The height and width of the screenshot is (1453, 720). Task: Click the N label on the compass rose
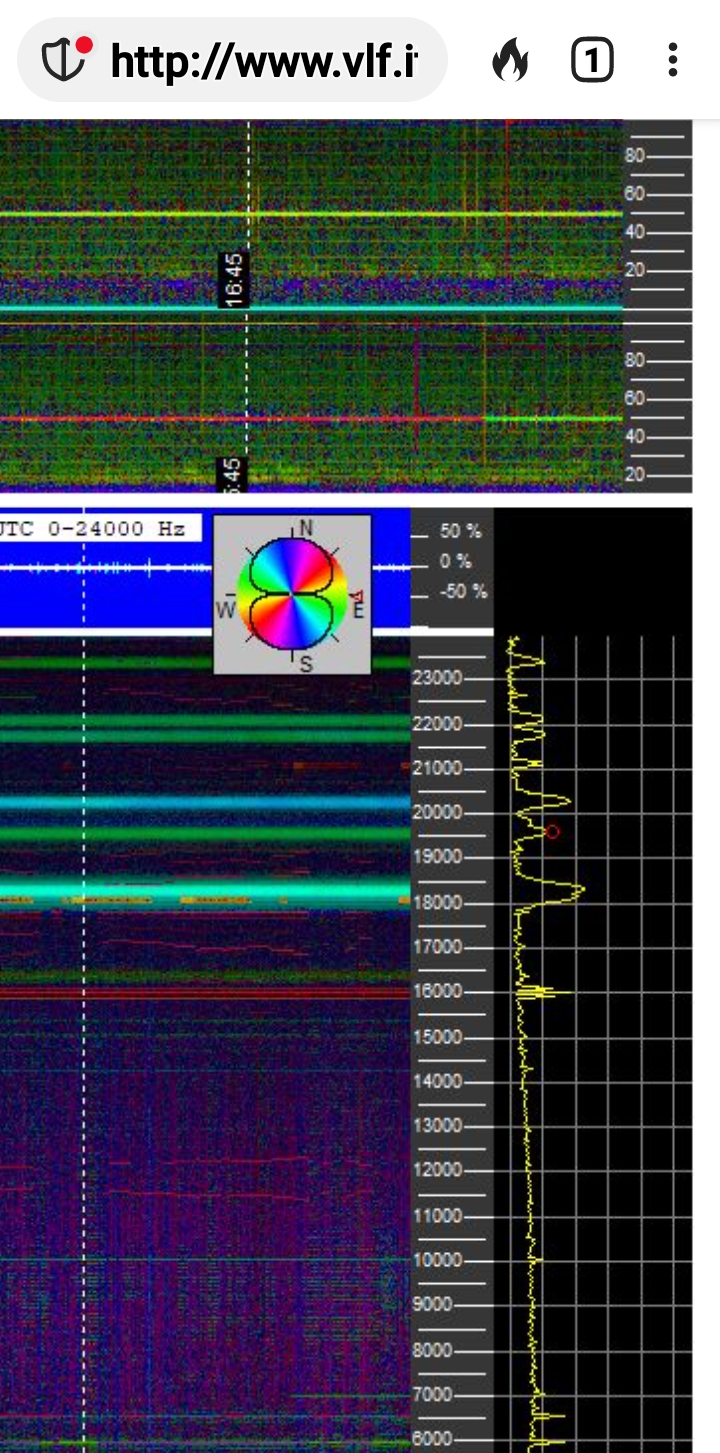[x=306, y=528]
